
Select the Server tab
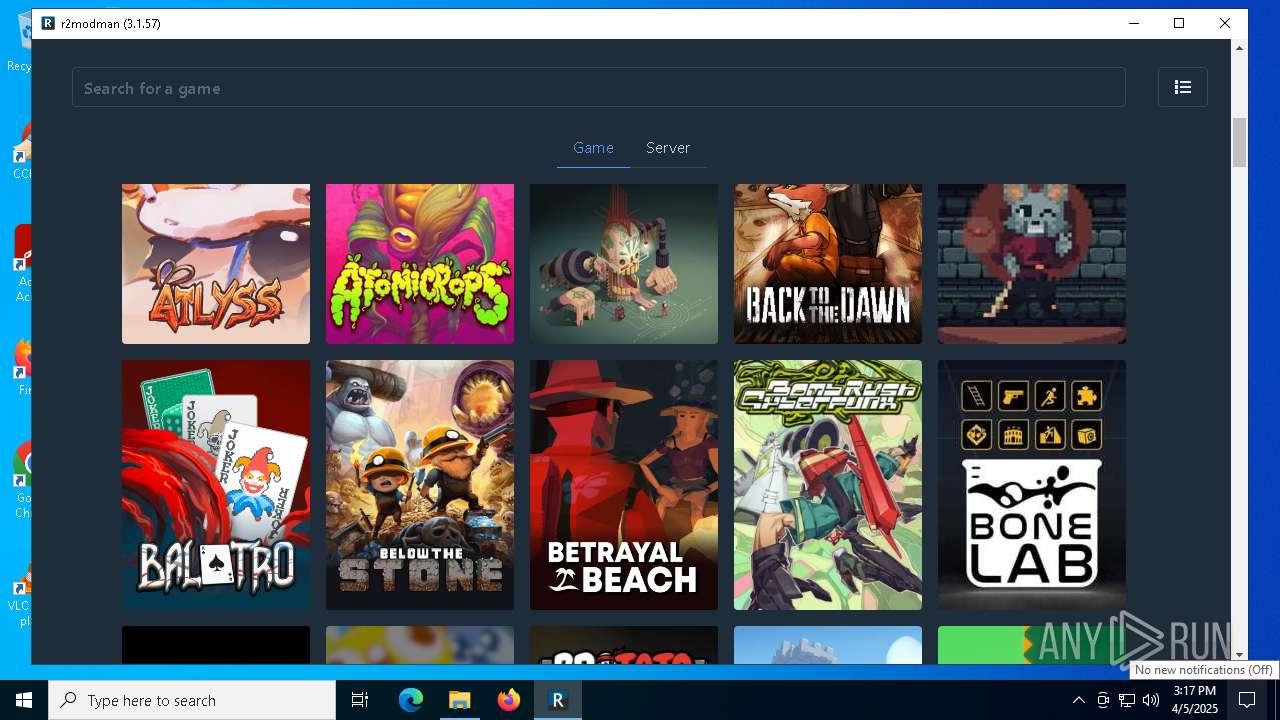668,148
